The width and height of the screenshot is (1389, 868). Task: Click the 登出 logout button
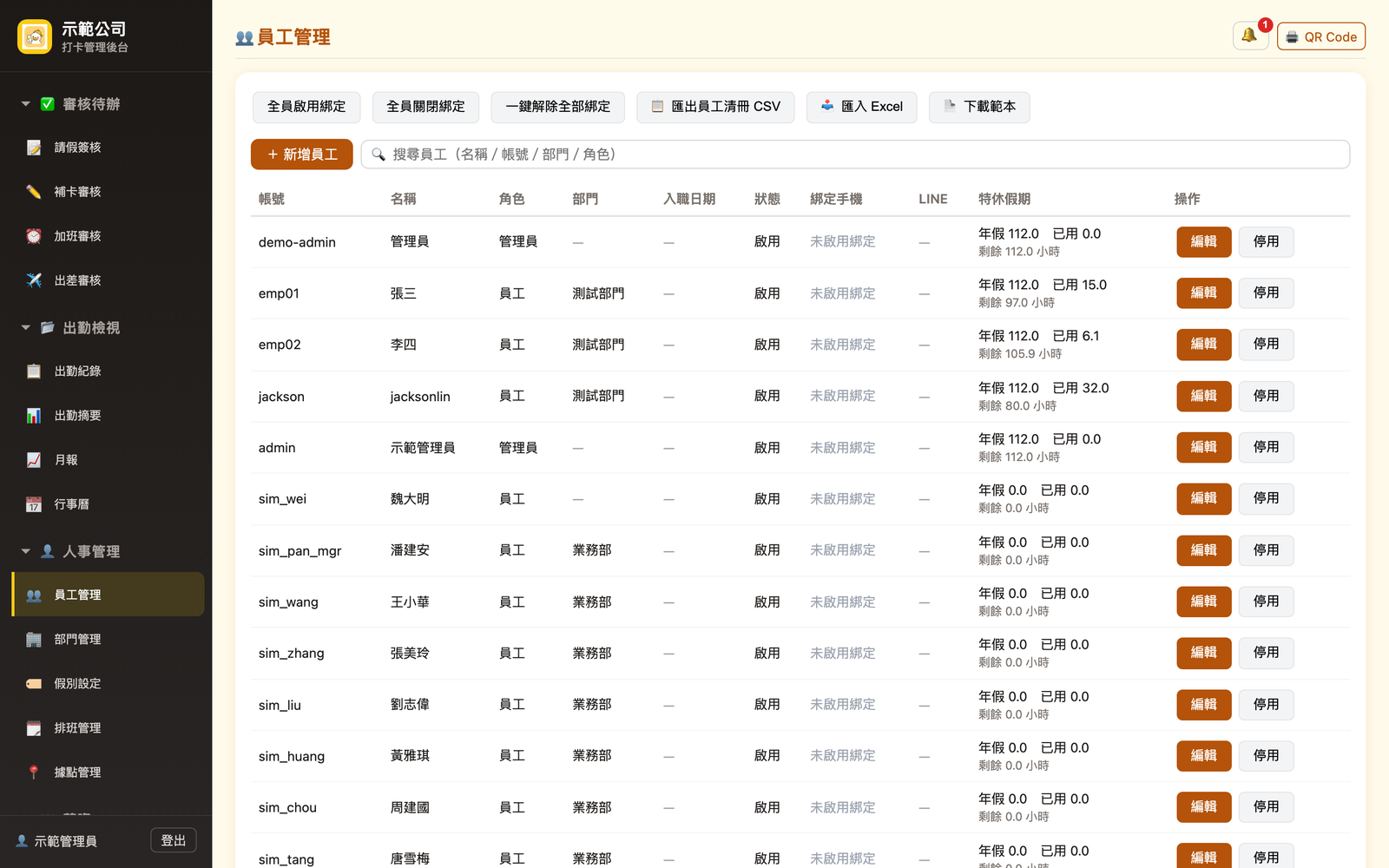[x=174, y=840]
